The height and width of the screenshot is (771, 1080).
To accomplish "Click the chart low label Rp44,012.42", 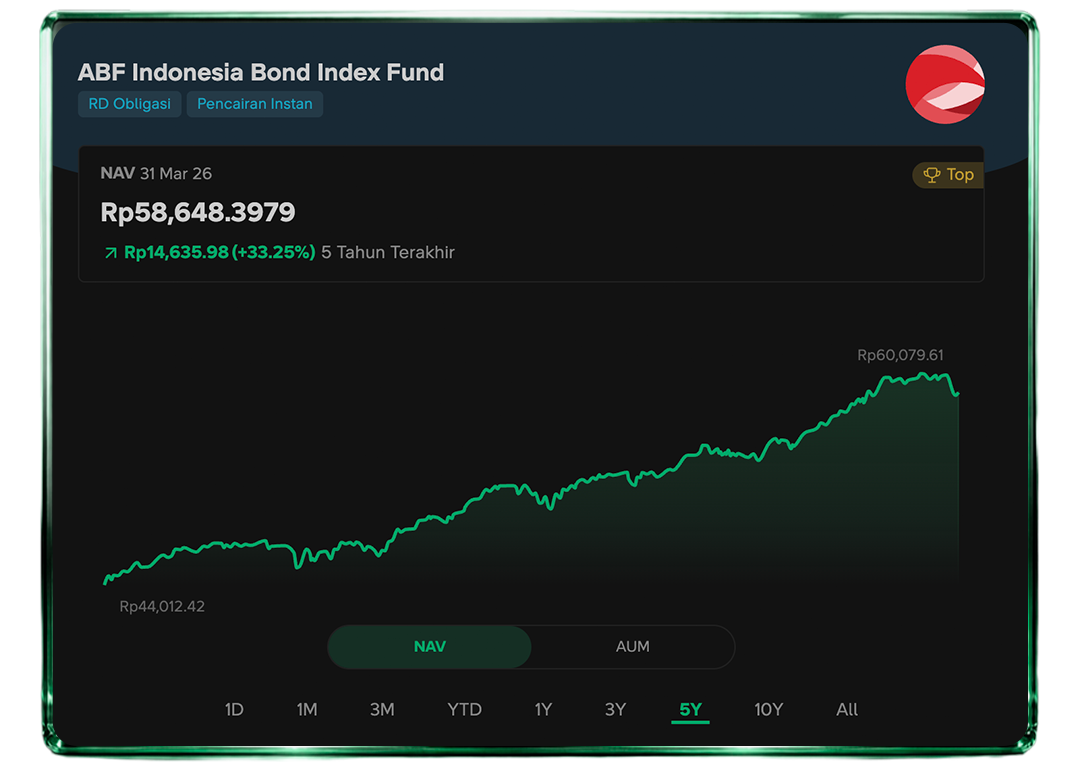I will 162,606.
